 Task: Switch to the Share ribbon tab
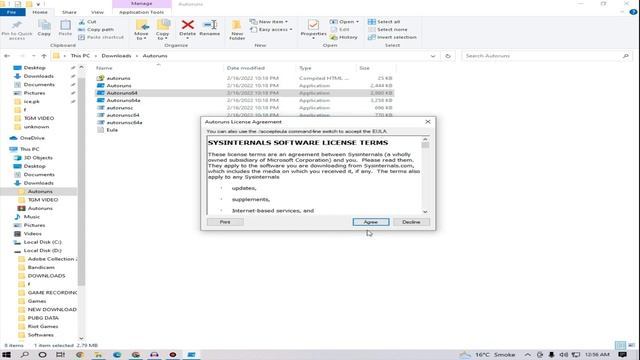tap(69, 12)
